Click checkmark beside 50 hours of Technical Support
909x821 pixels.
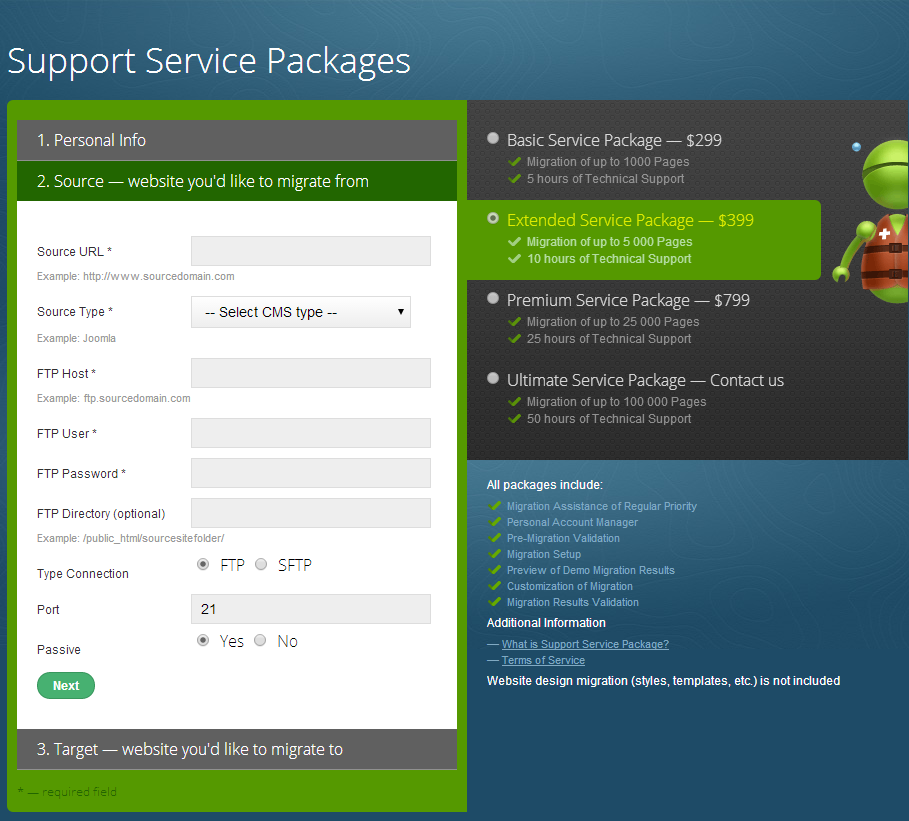pos(514,419)
